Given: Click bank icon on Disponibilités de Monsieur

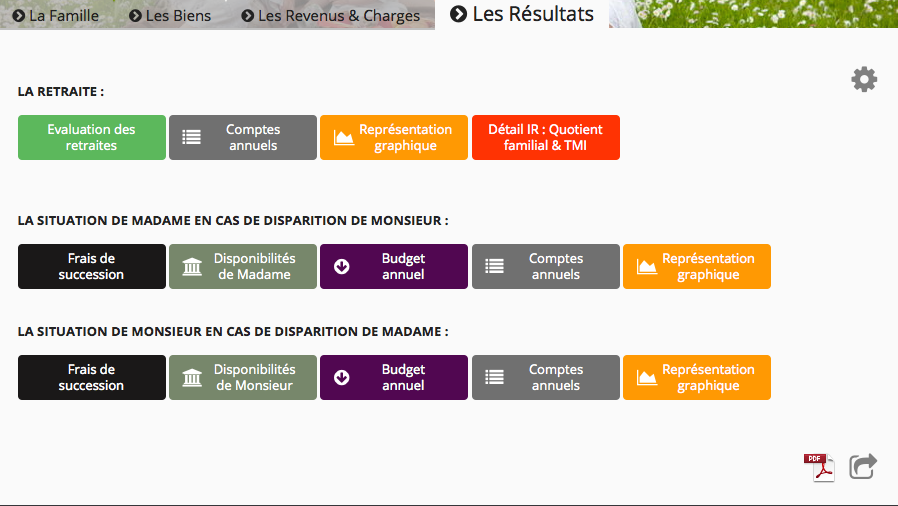Looking at the screenshot, I should coord(192,378).
